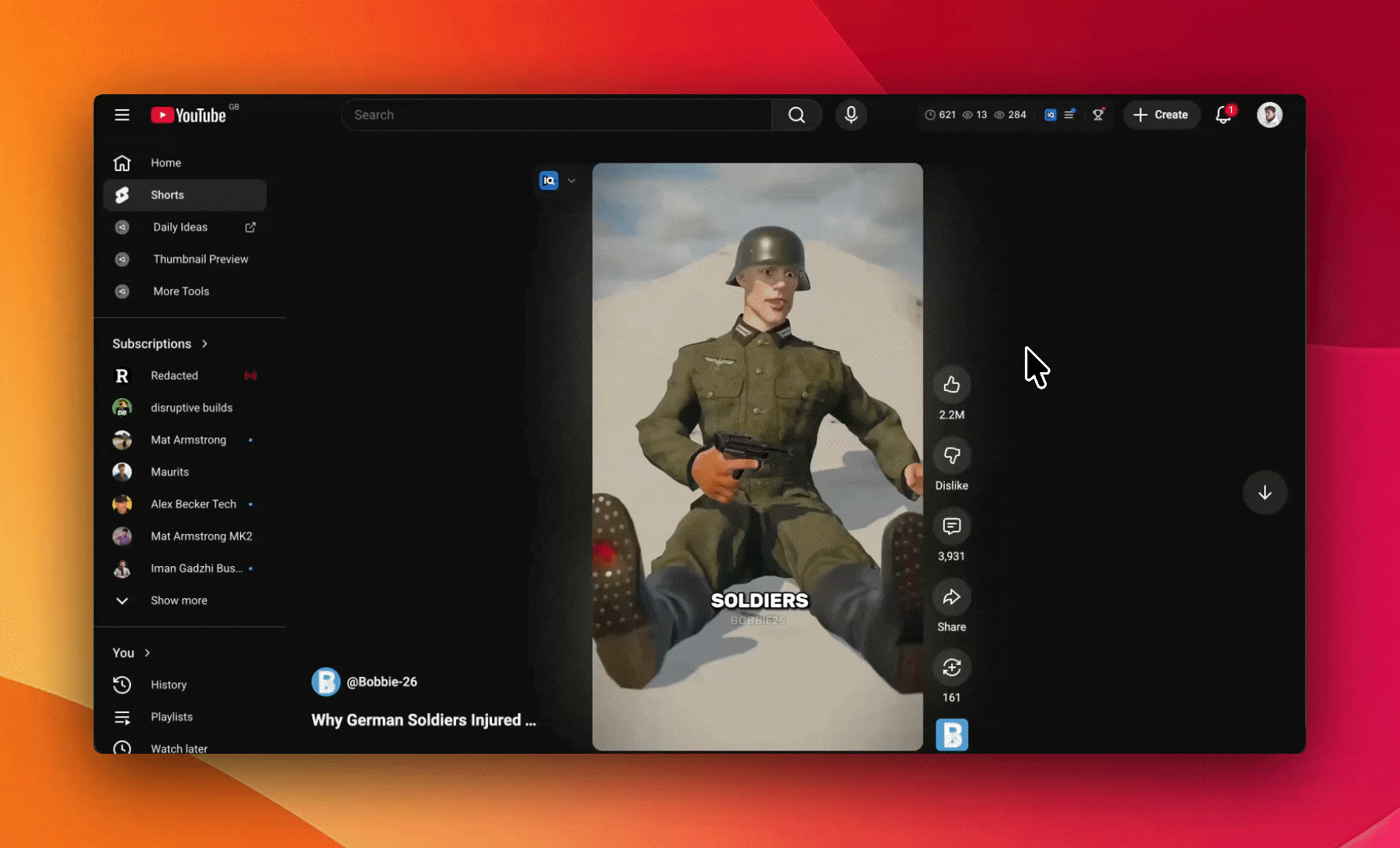
Task: Open the notifications bell
Action: [x=1223, y=115]
